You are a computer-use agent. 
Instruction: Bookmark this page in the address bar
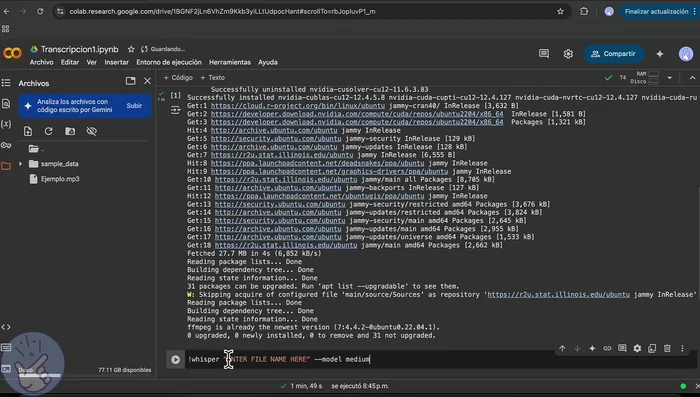(560, 12)
